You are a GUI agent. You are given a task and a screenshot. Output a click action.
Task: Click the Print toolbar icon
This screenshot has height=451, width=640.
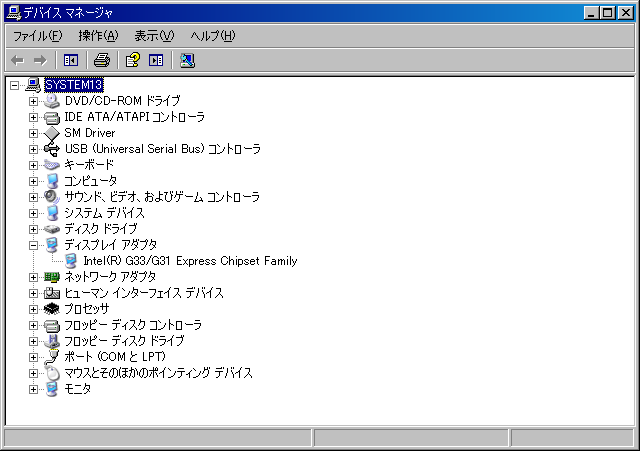coord(102,60)
